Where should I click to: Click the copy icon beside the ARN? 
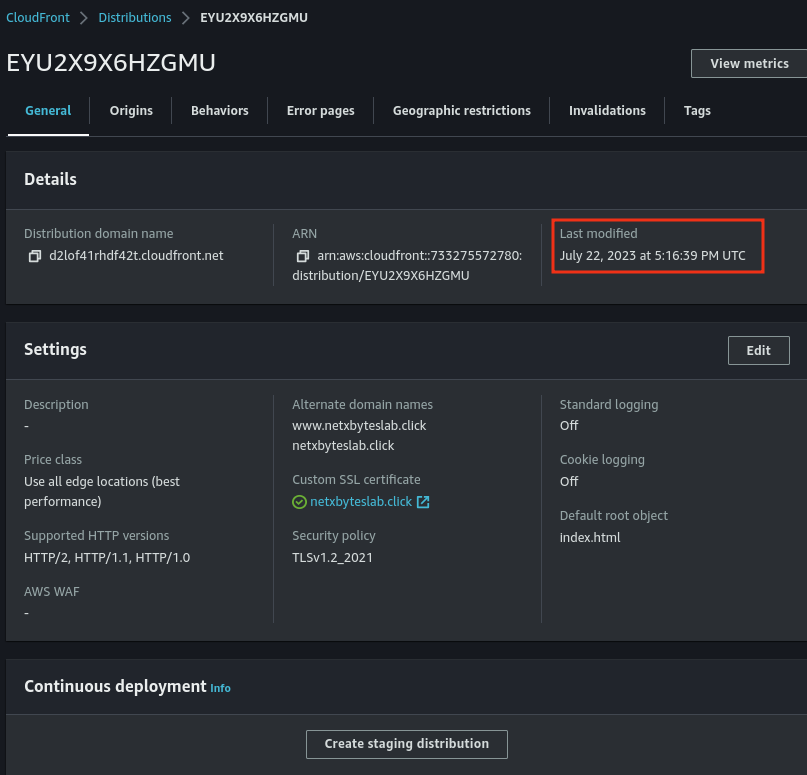tap(302, 256)
